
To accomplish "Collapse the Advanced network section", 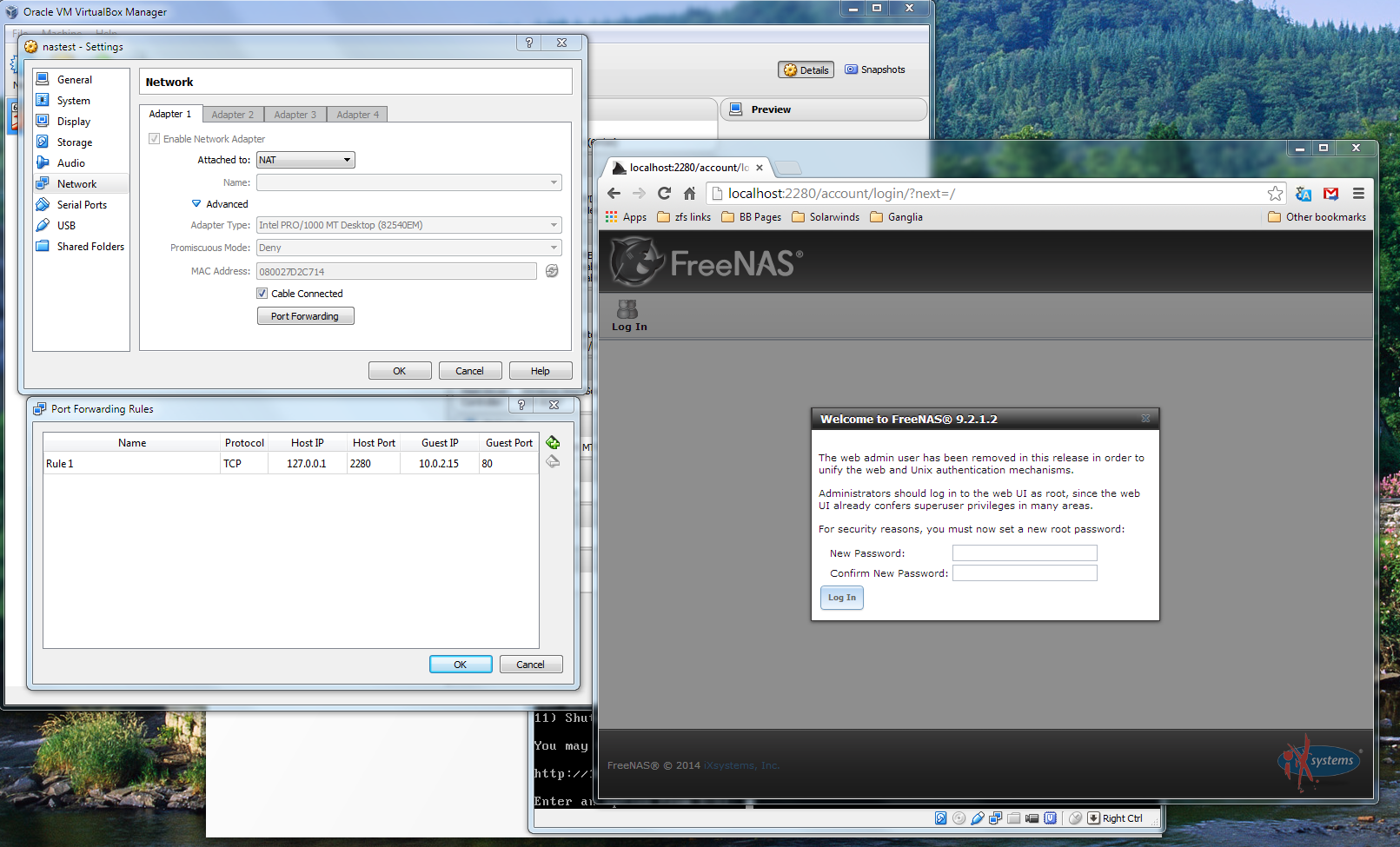I will 196,204.
